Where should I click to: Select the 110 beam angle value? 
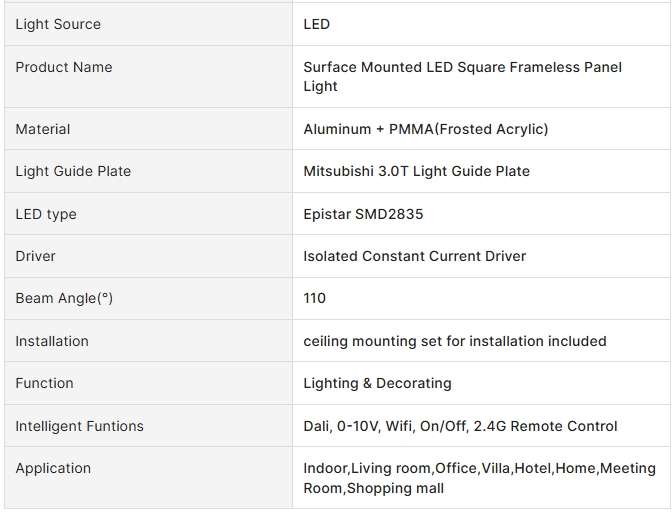(x=315, y=298)
